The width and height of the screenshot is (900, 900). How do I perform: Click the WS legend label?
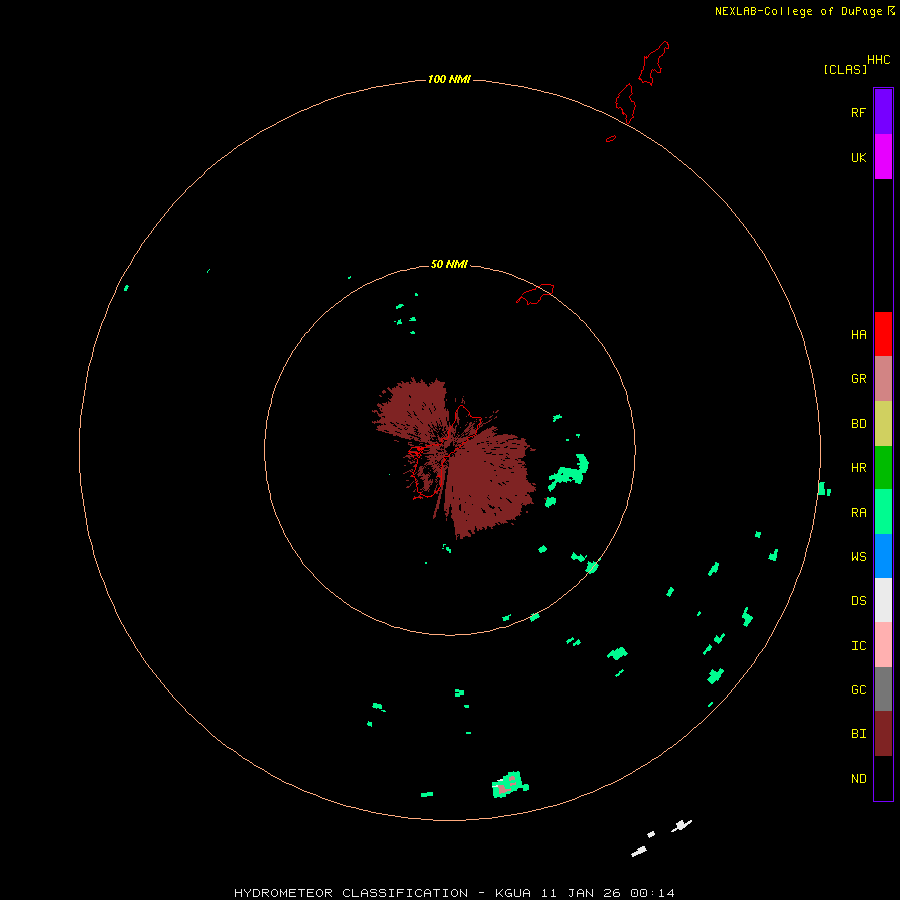858,557
